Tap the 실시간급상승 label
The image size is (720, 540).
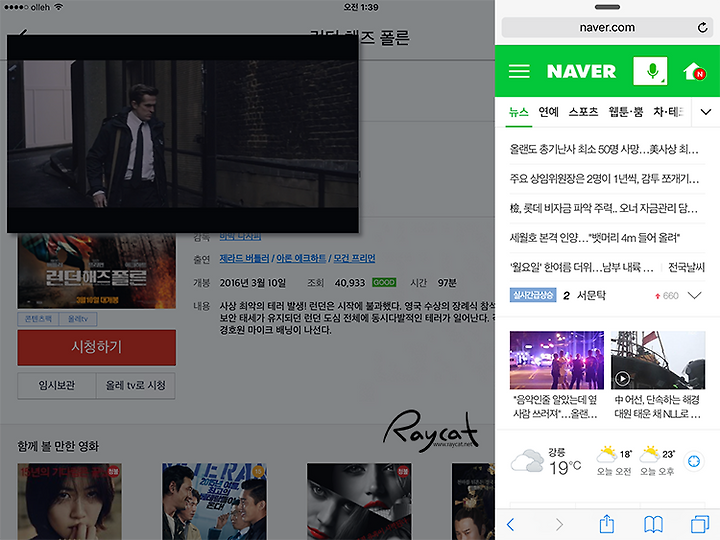[533, 295]
